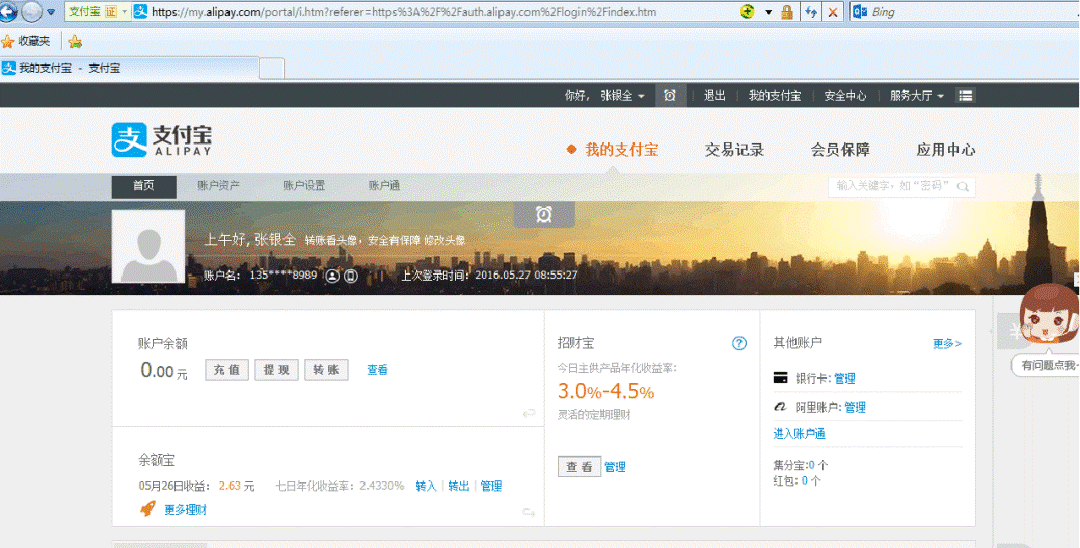
Task: Click the keyword search input field
Action: pyautogui.click(x=901, y=186)
